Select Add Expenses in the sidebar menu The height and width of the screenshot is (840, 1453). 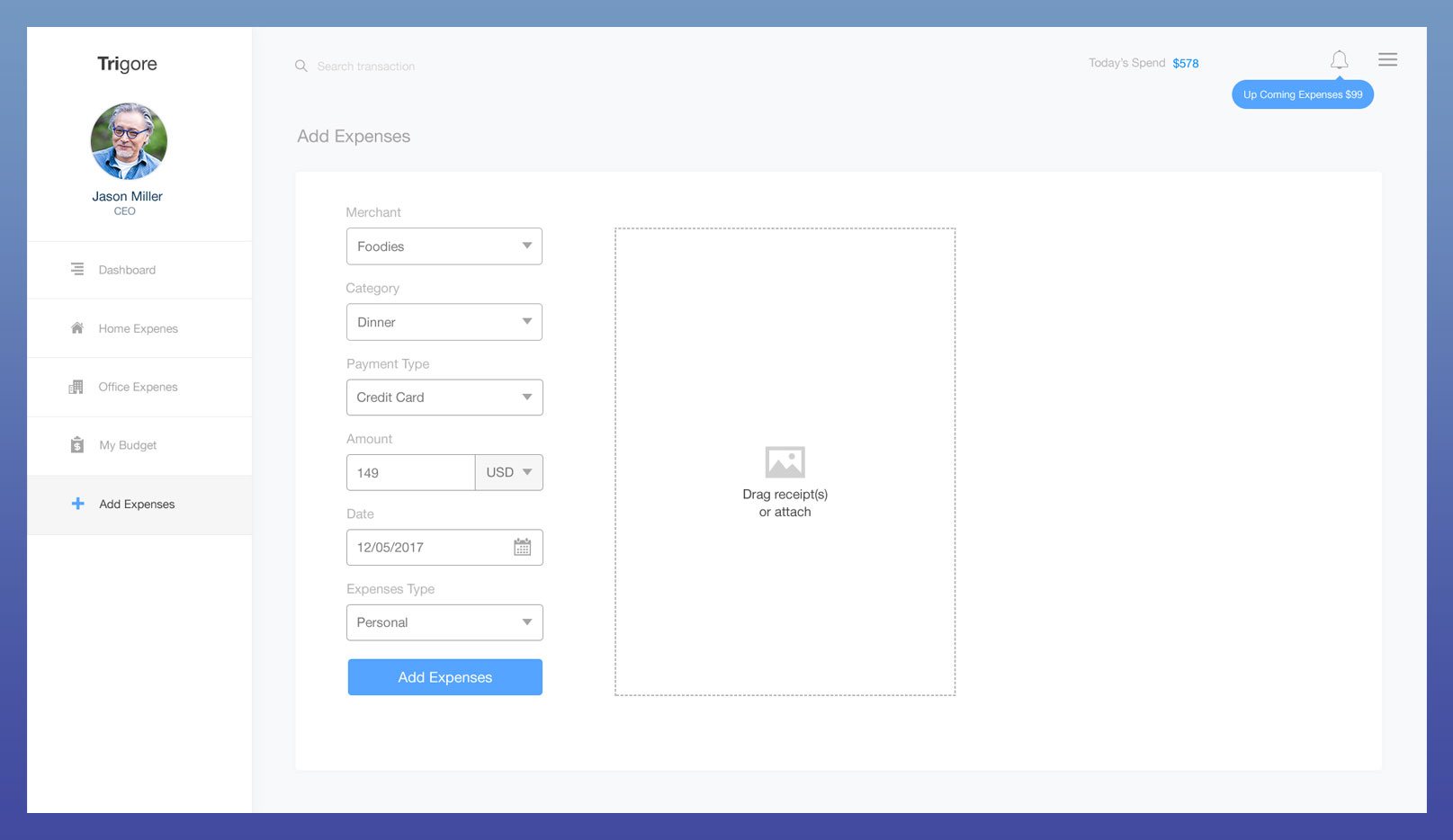137,505
